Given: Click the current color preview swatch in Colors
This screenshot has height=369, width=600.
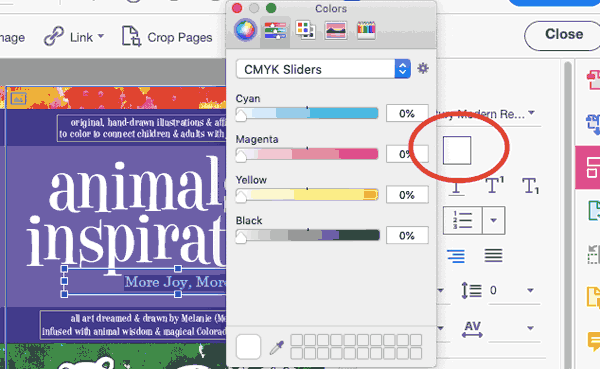Looking at the screenshot, I should 248,346.
